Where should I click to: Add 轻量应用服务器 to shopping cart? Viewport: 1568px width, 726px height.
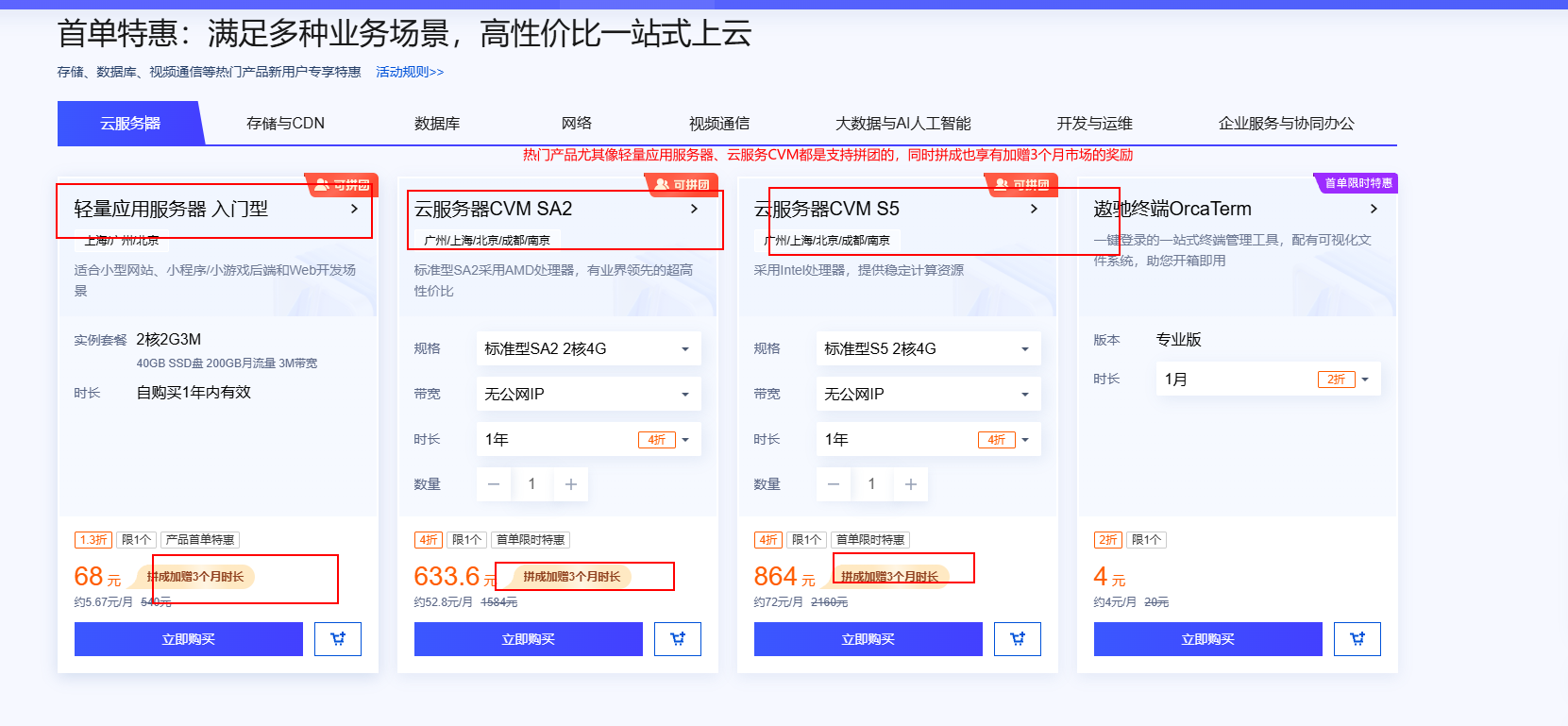point(338,639)
